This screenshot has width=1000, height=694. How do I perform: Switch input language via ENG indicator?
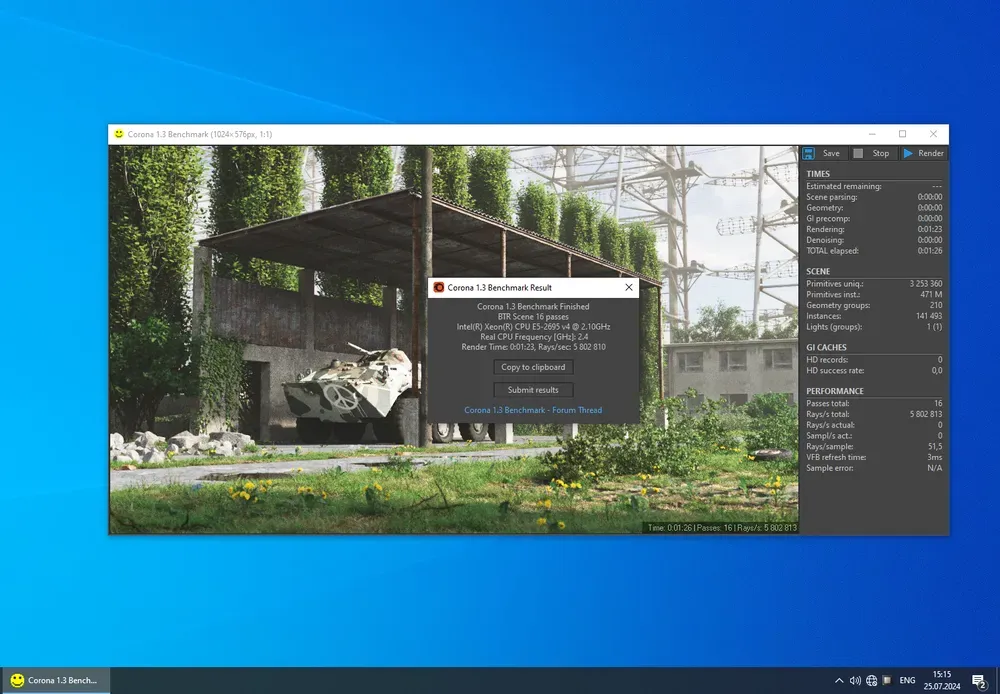pos(908,680)
